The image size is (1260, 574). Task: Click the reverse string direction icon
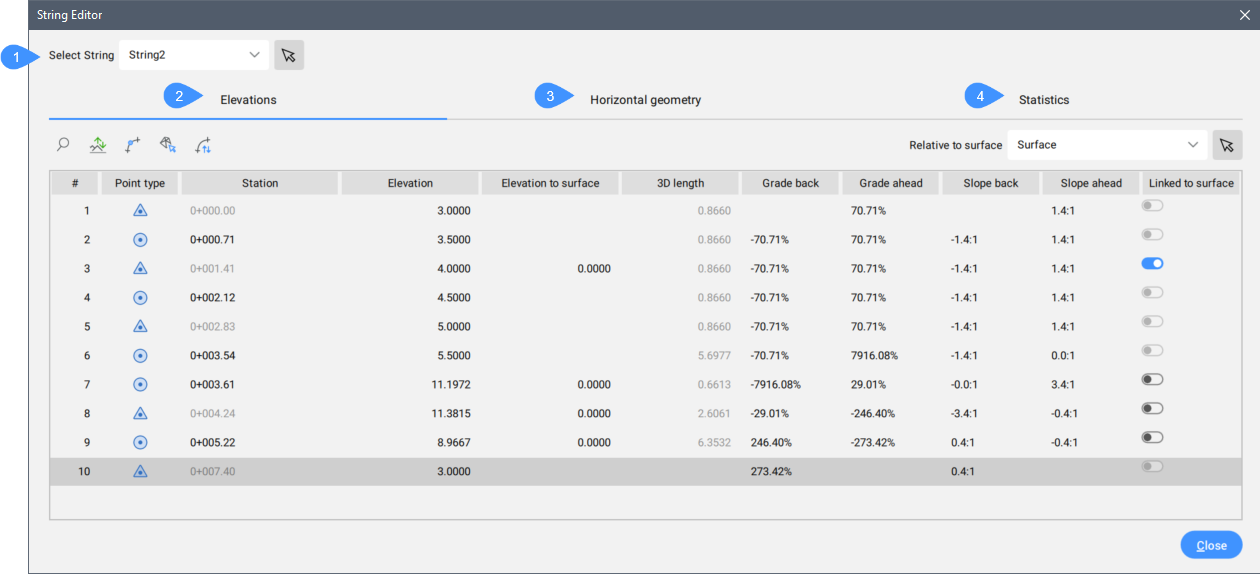pyautogui.click(x=203, y=145)
